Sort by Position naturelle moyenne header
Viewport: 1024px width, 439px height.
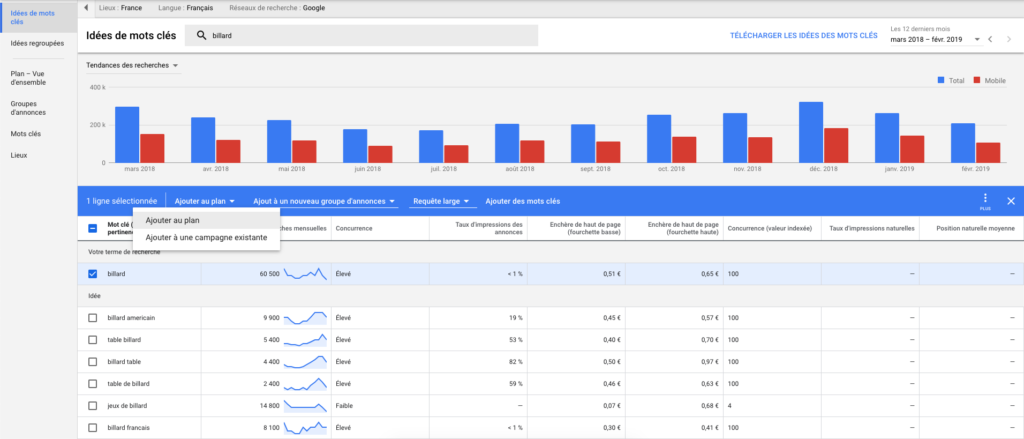(975, 229)
